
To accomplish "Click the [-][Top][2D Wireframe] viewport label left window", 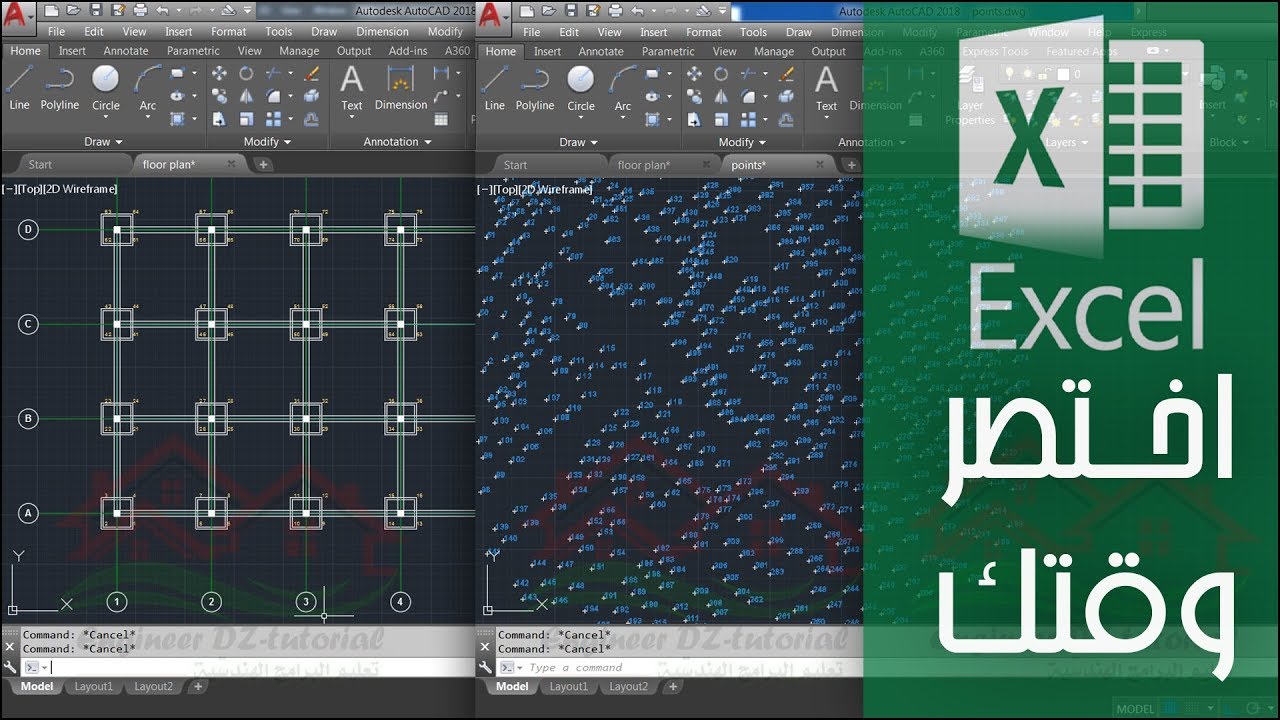I will pyautogui.click(x=59, y=189).
